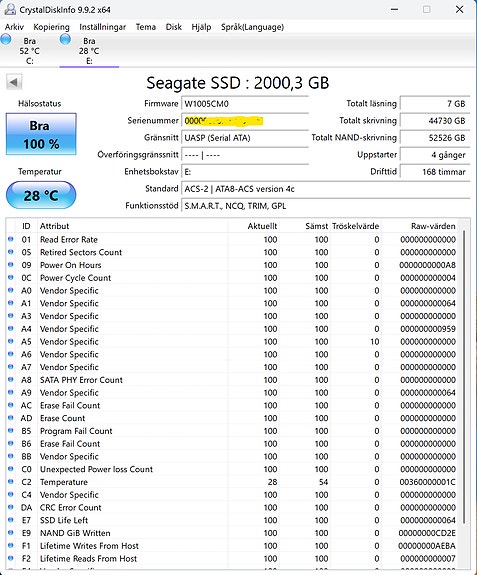The width and height of the screenshot is (477, 575).
Task: Click status dot for C2 Temperature row
Action: [11, 481]
